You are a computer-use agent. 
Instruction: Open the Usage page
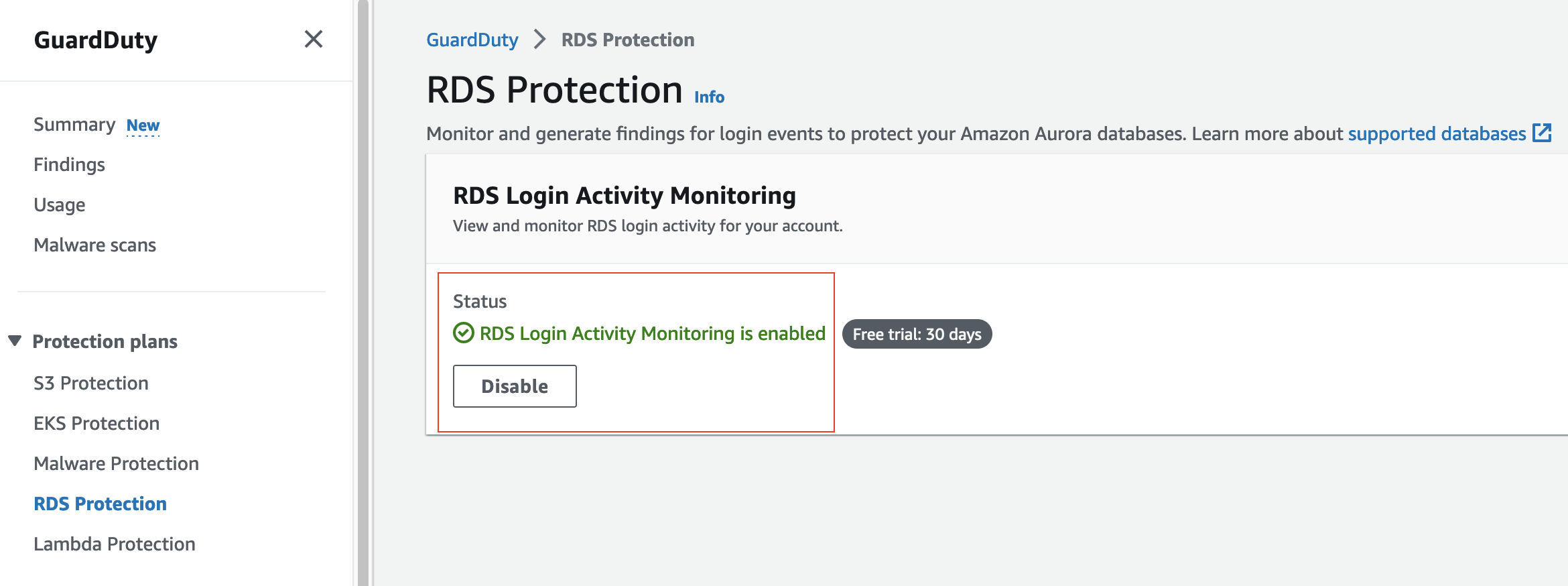click(x=60, y=205)
